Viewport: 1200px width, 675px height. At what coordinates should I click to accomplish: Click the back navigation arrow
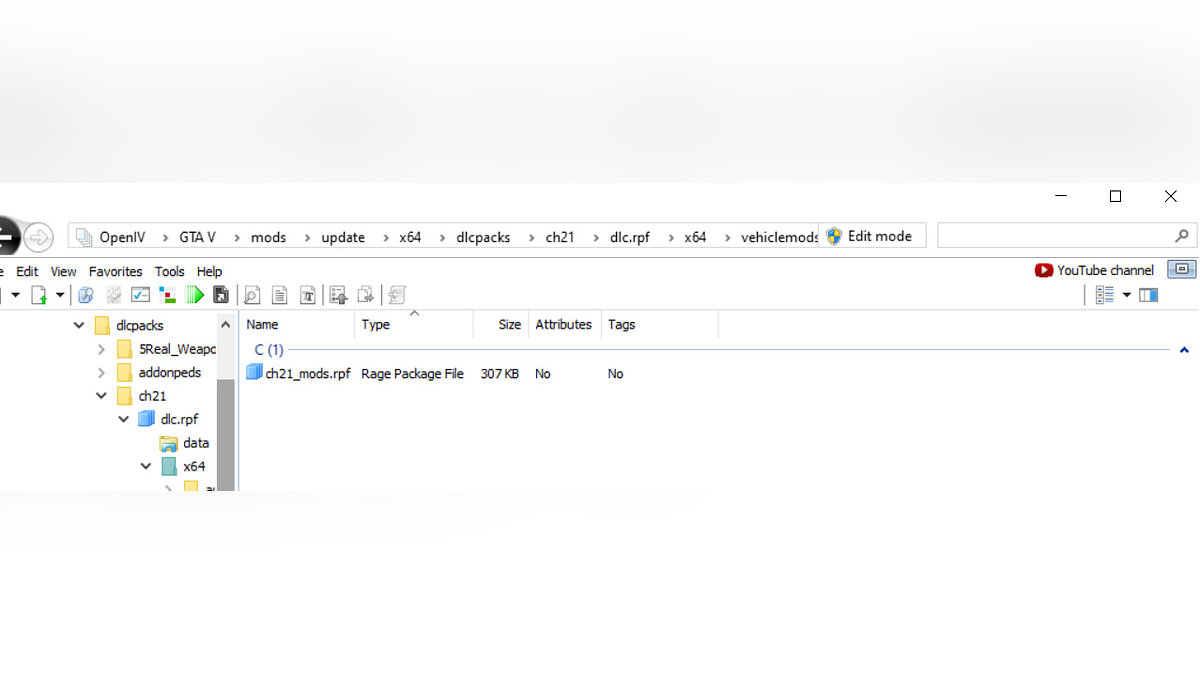[6, 237]
